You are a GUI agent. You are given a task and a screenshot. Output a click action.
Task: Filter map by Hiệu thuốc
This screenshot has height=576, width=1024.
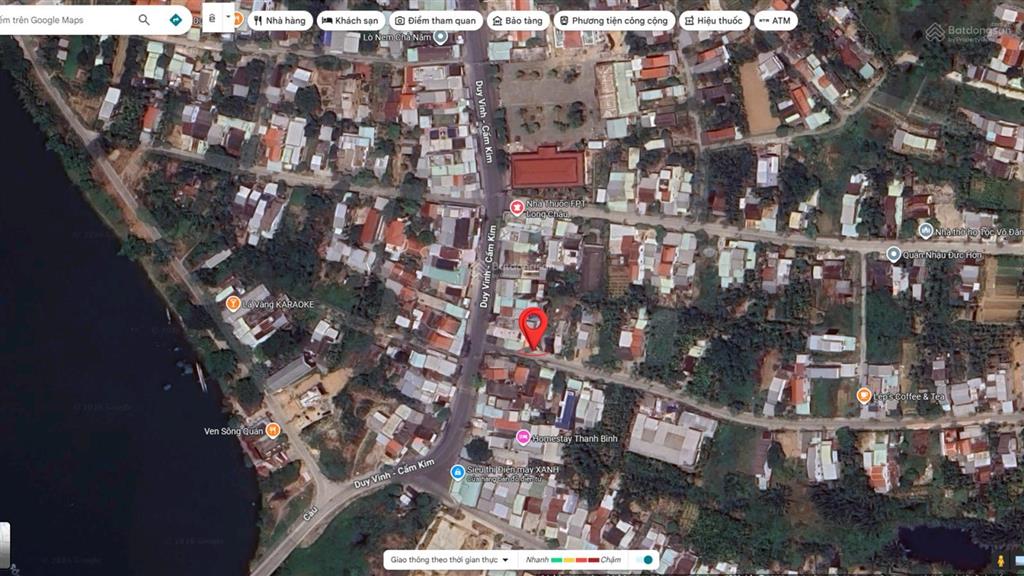click(x=714, y=20)
